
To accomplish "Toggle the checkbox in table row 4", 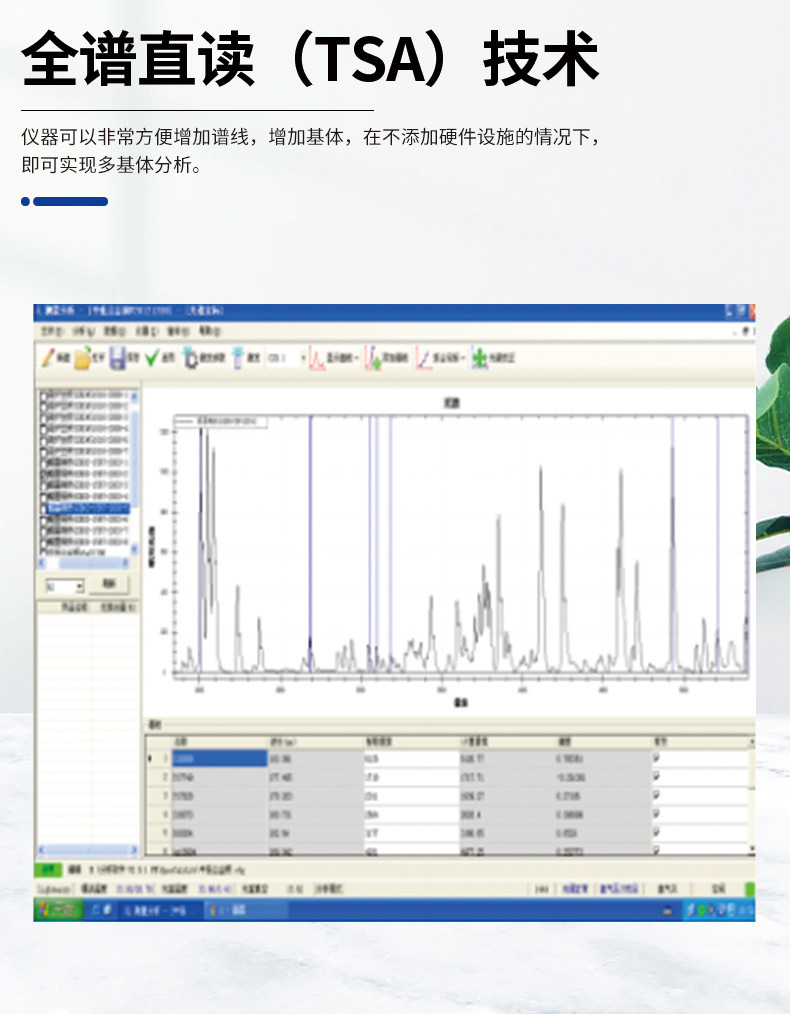I will point(656,814).
